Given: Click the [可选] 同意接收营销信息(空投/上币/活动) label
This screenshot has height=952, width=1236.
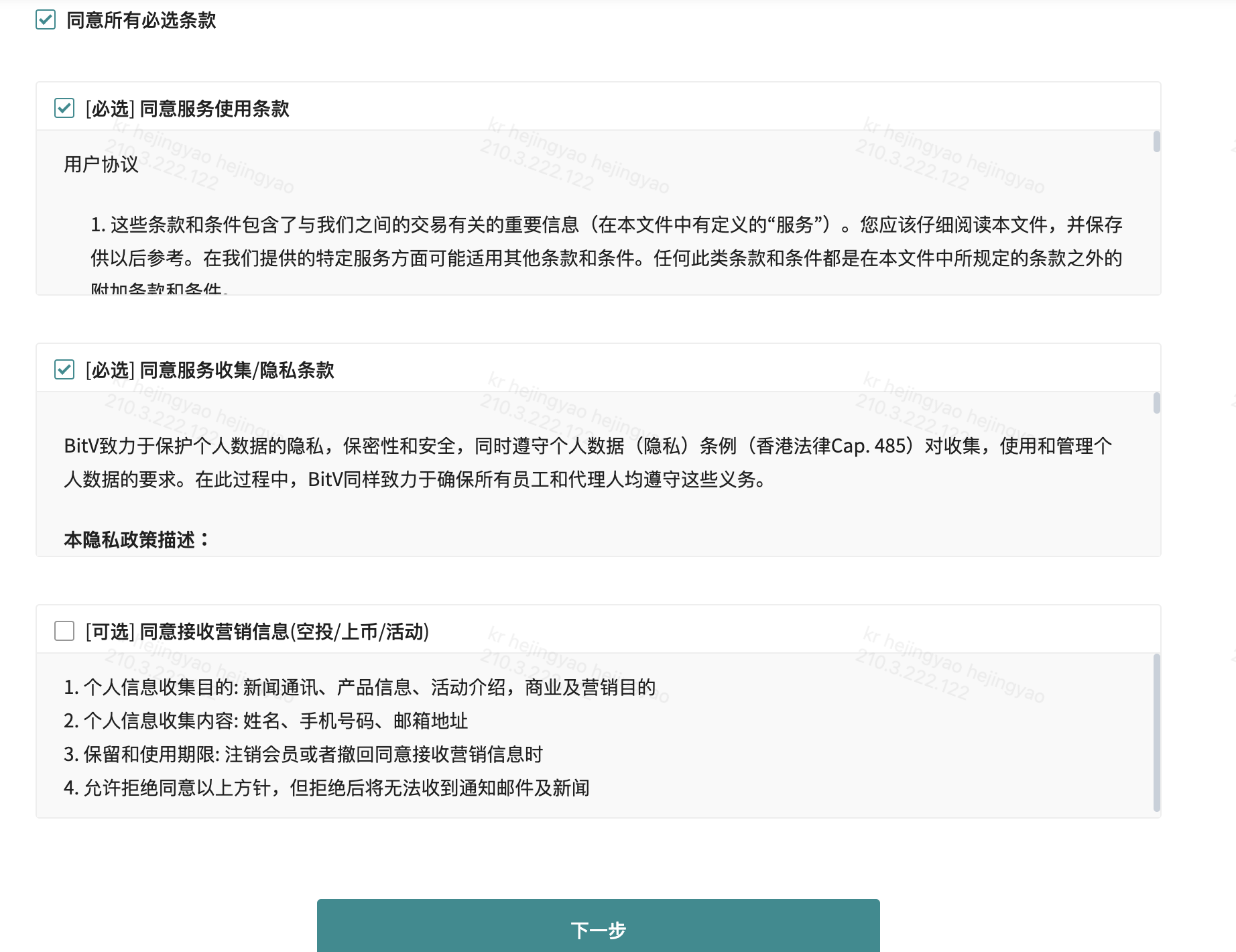Looking at the screenshot, I should click(256, 631).
